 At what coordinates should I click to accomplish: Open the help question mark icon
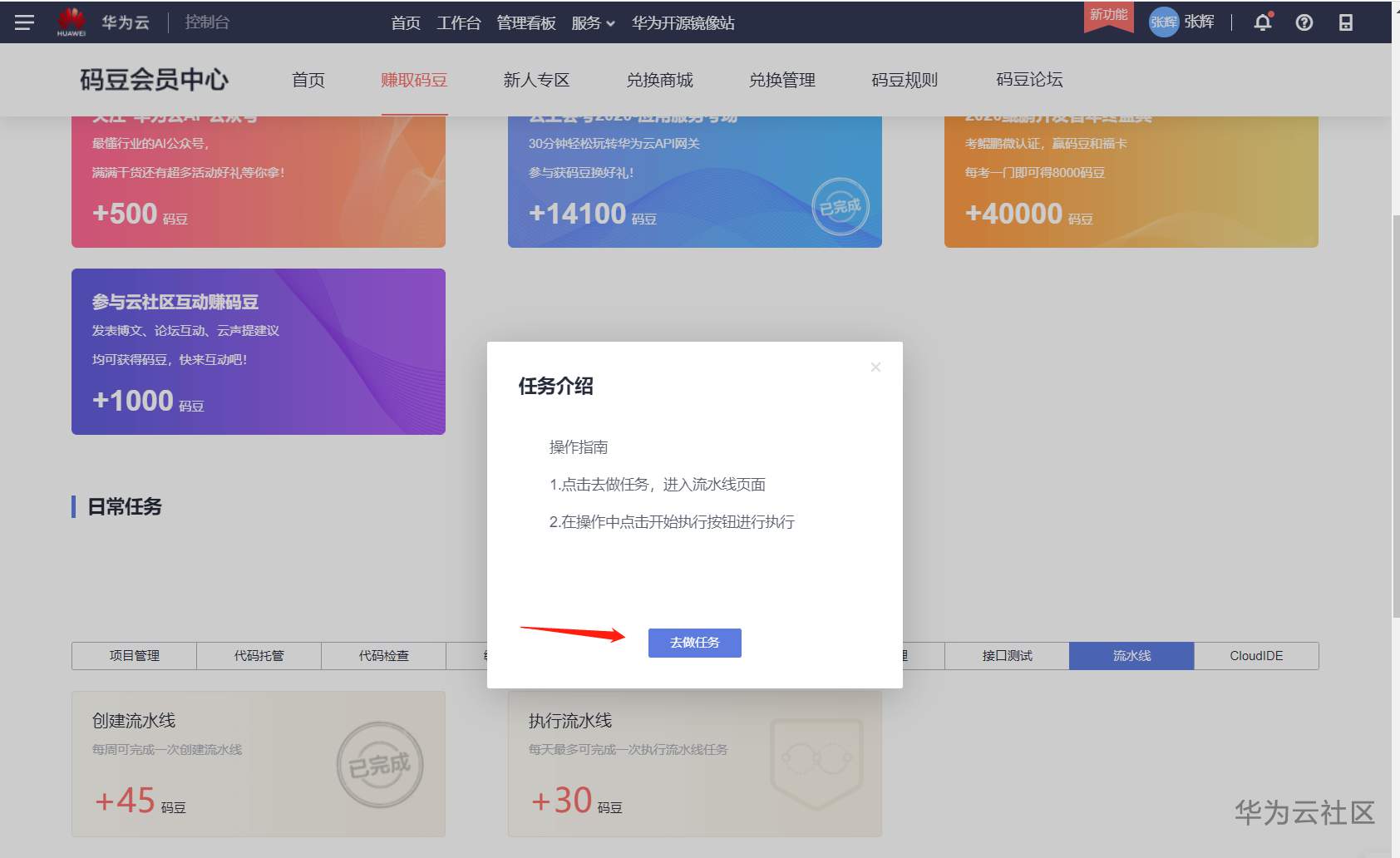pos(1304,22)
